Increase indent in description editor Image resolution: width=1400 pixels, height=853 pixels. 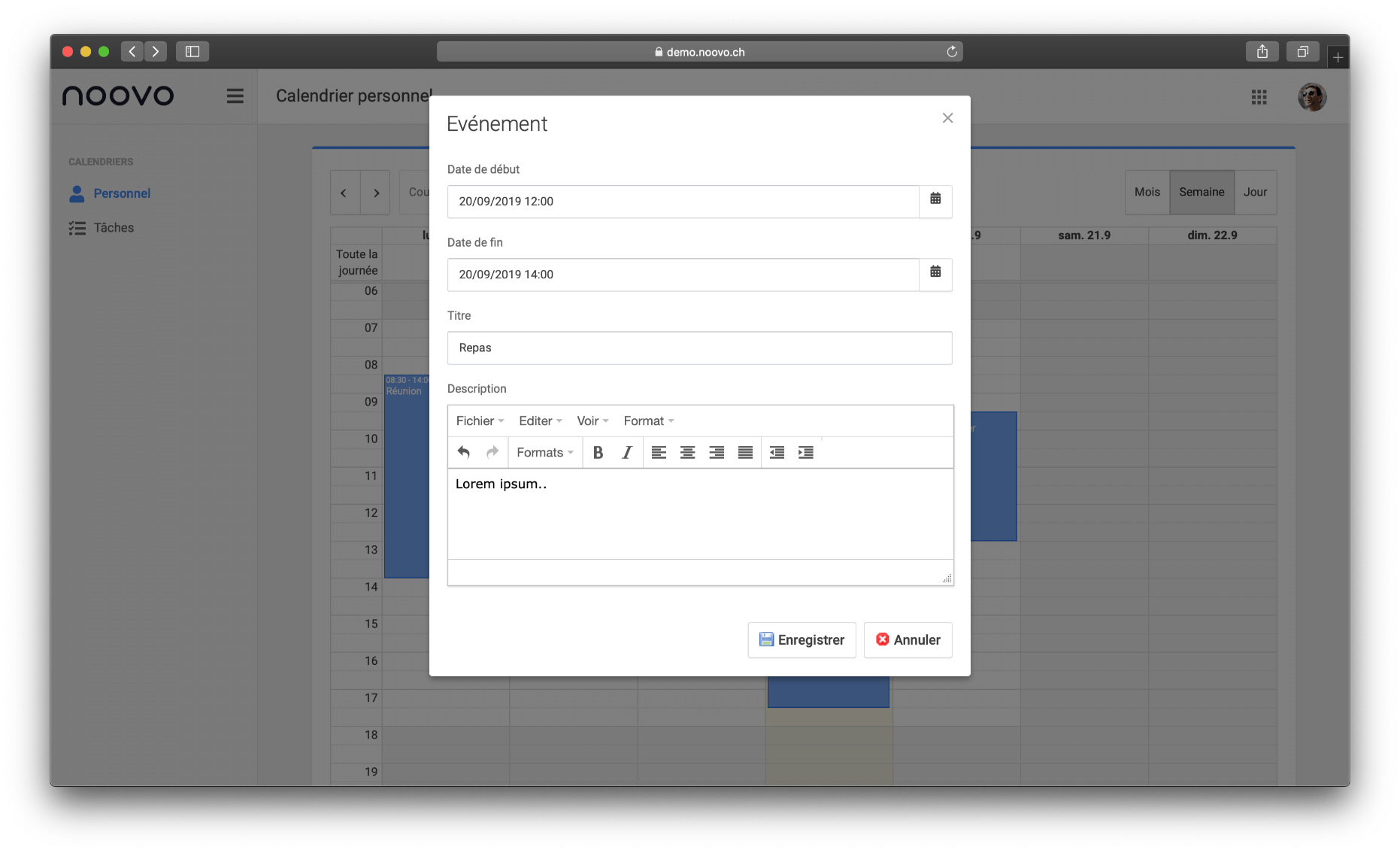(x=805, y=452)
